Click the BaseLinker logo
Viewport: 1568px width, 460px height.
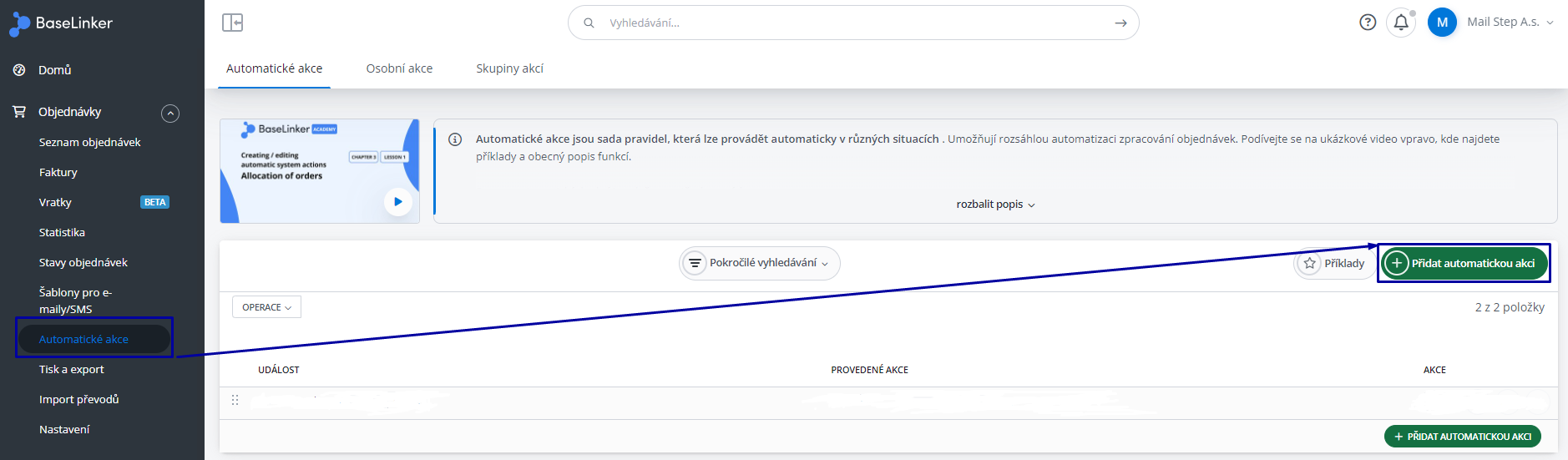pyautogui.click(x=61, y=23)
